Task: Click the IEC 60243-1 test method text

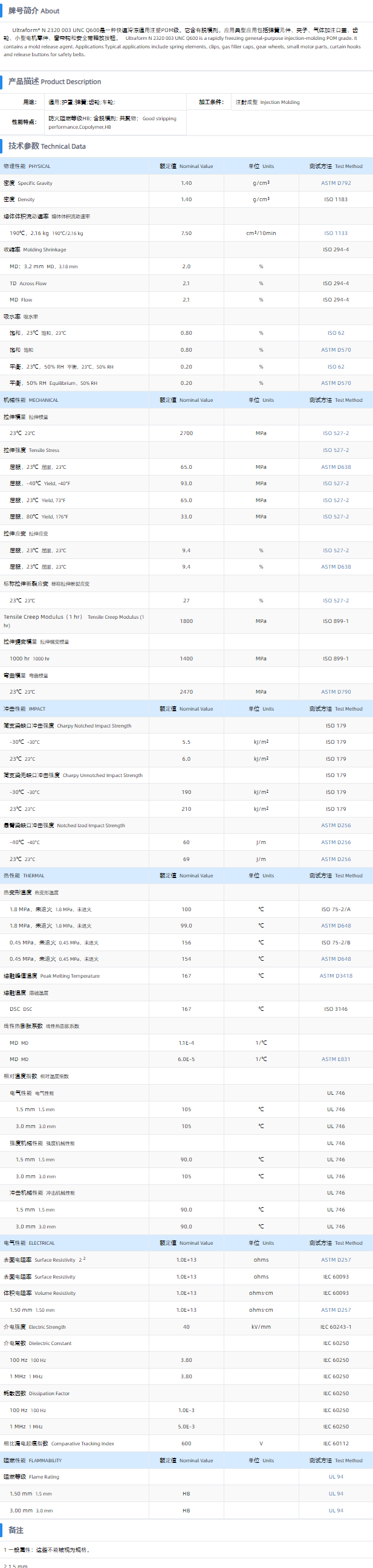Action: (x=336, y=1326)
